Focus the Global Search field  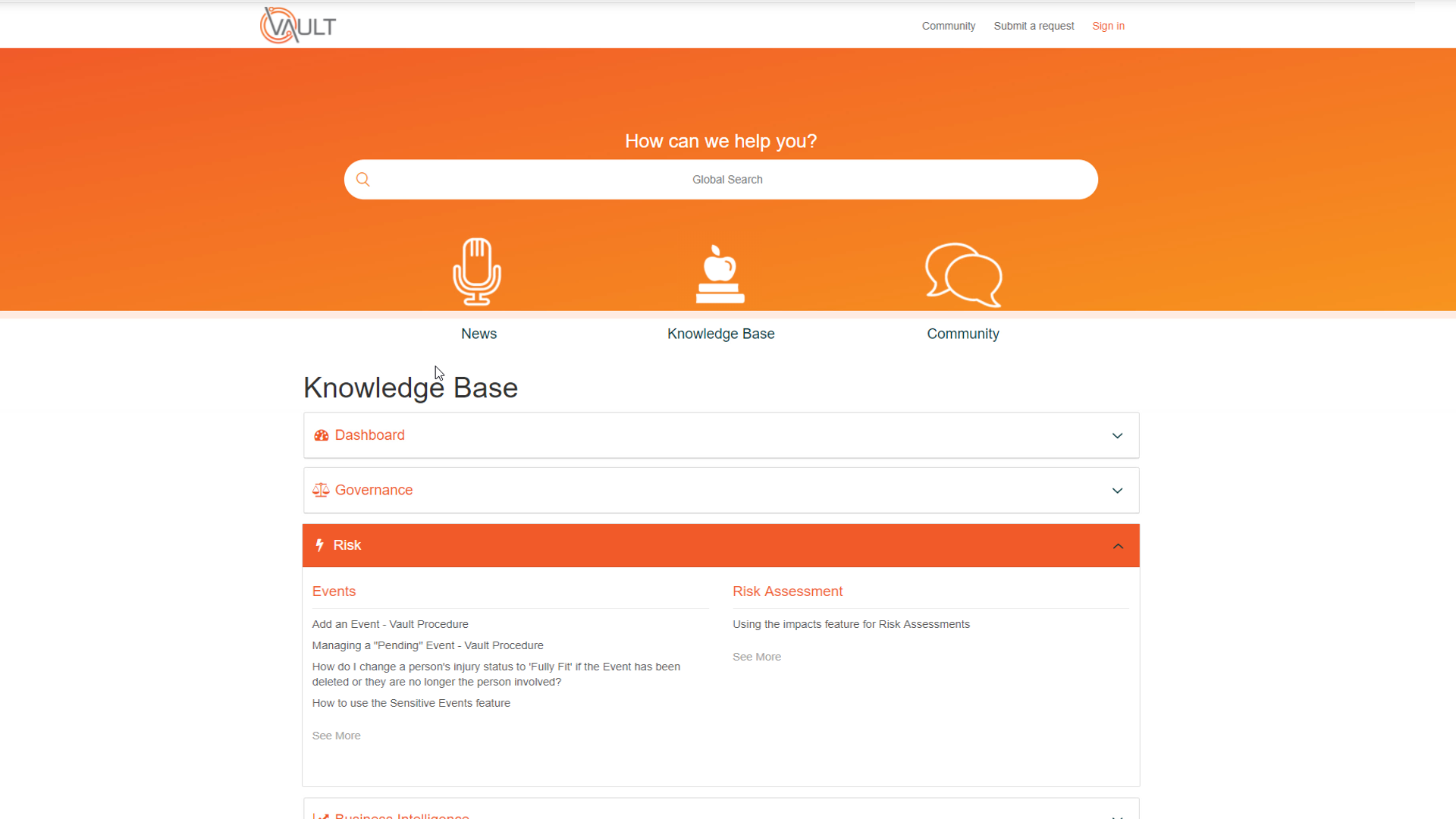click(x=721, y=180)
